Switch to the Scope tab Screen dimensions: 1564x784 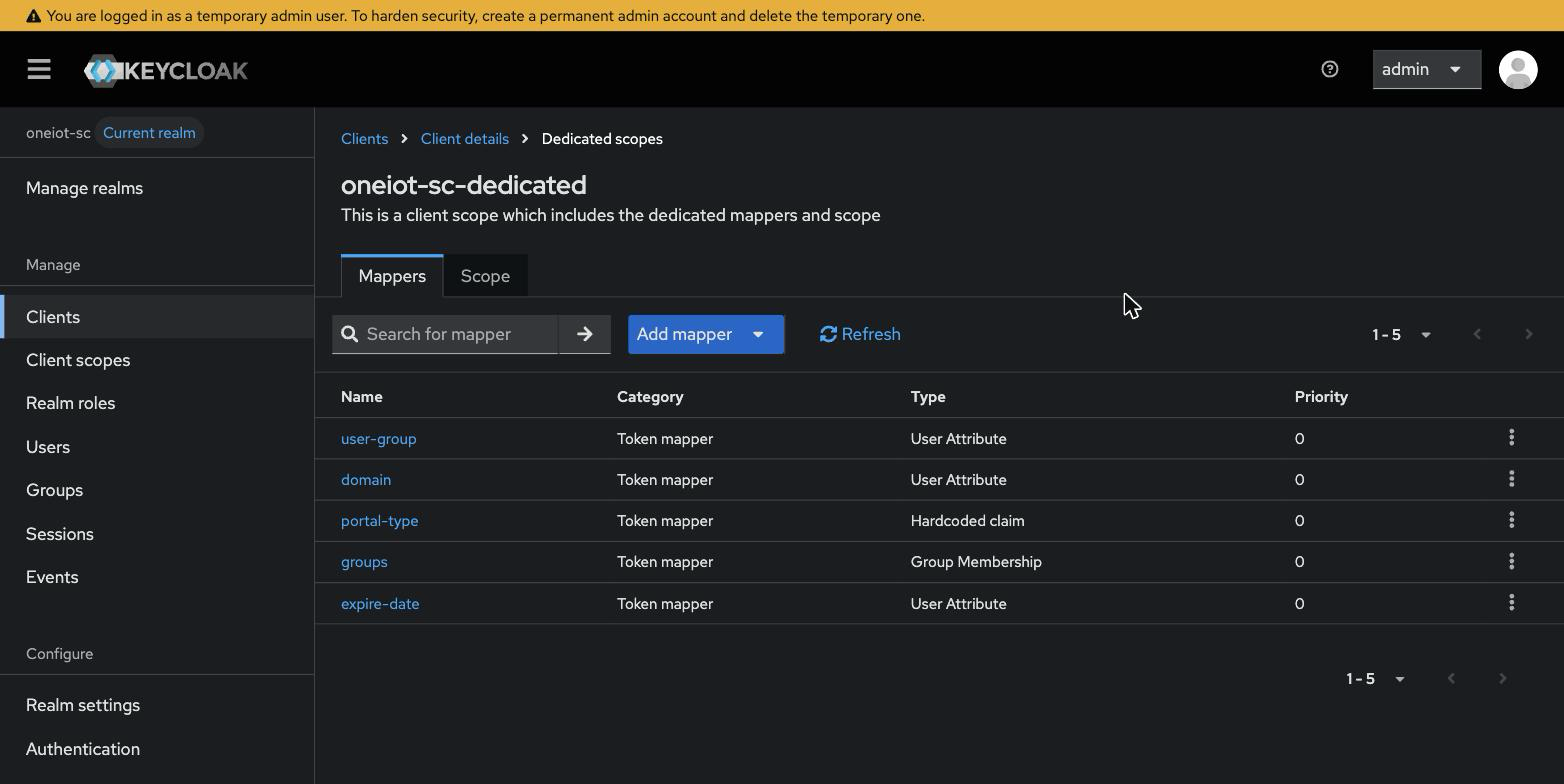(485, 276)
